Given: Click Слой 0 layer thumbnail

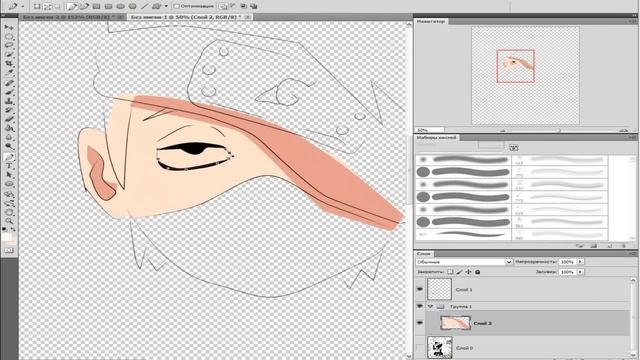Looking at the screenshot, I should click(440, 348).
